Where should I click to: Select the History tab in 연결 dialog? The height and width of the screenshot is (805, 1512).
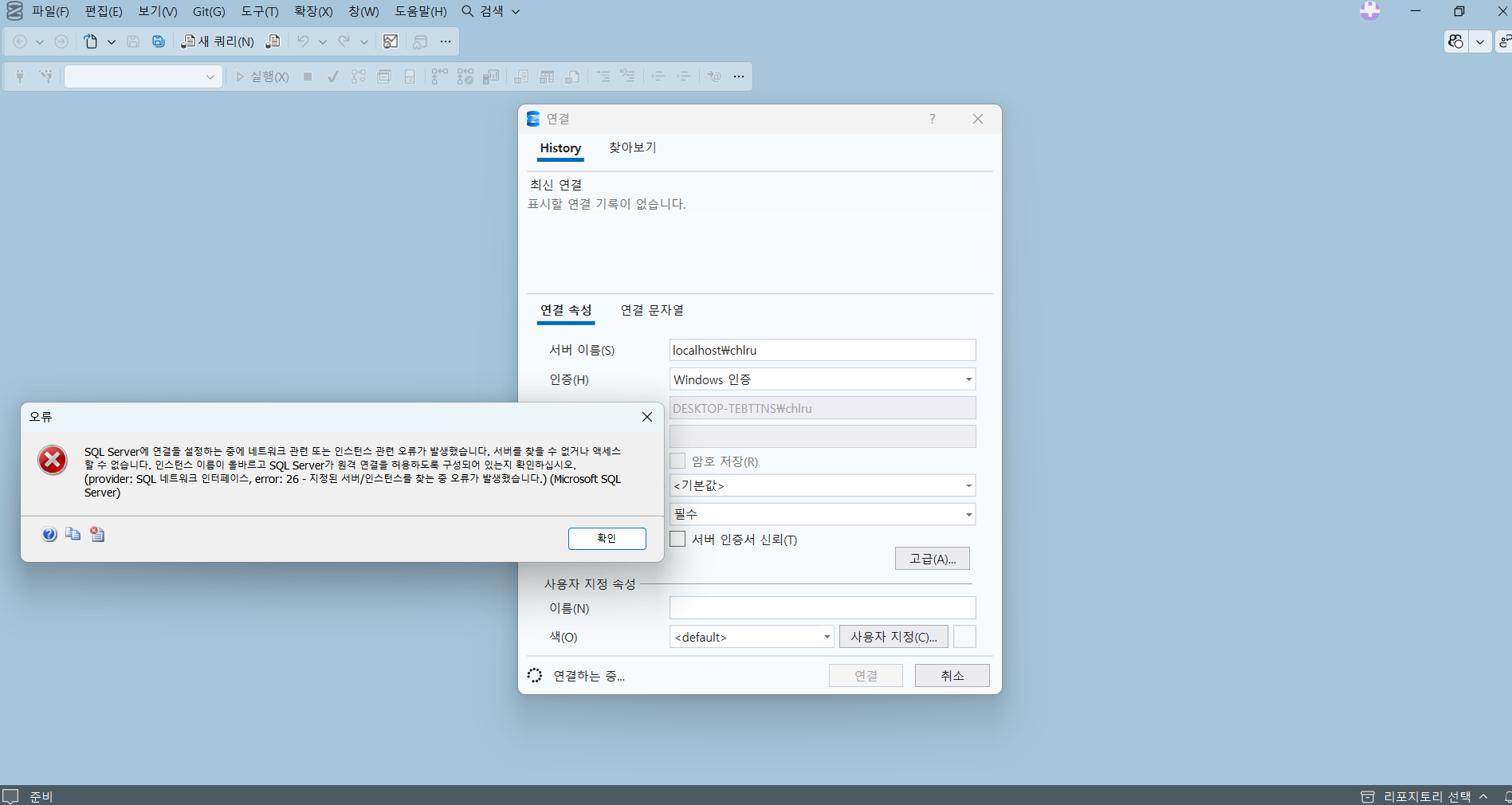point(560,147)
